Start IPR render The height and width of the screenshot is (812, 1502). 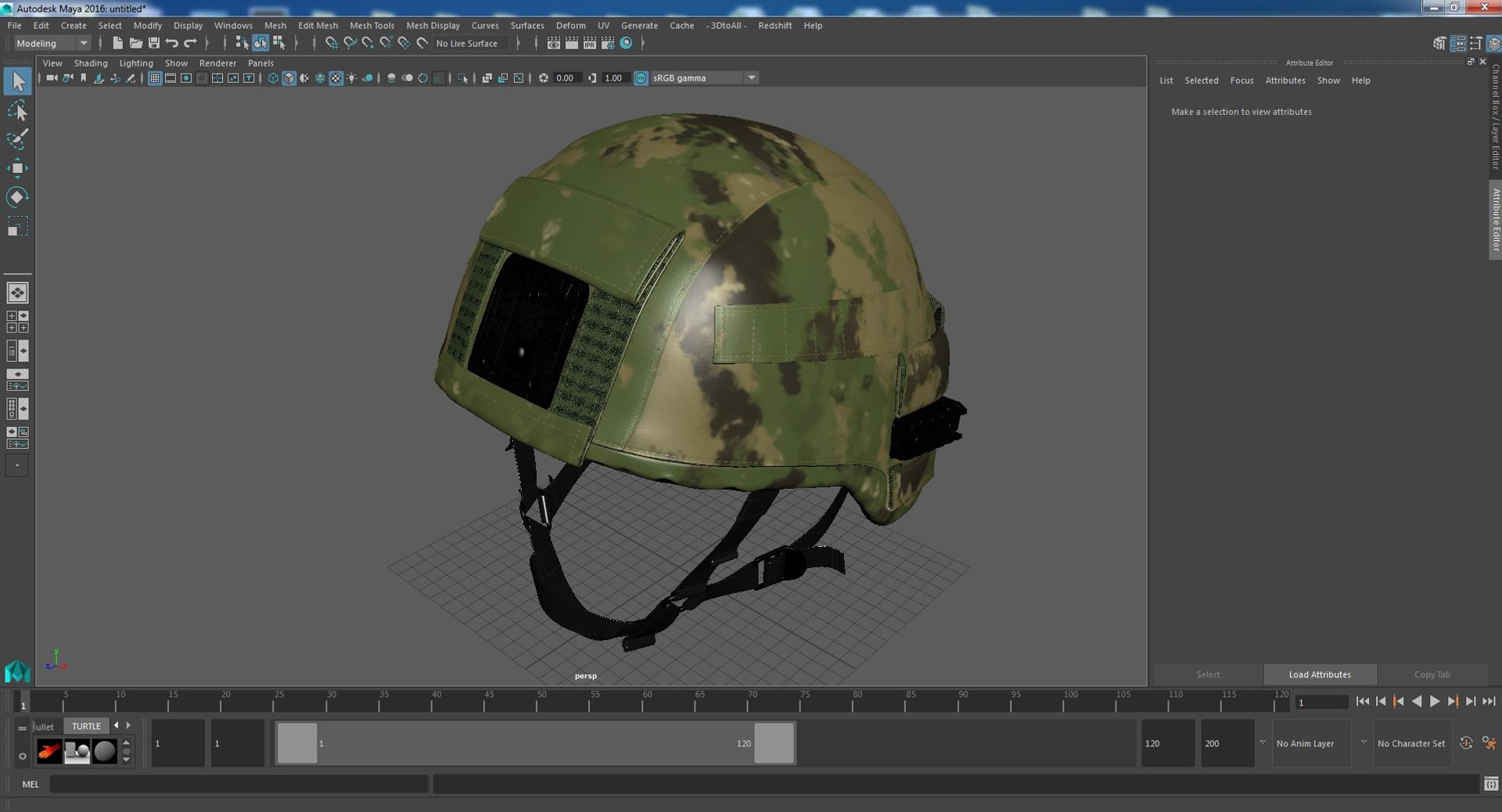tap(590, 43)
